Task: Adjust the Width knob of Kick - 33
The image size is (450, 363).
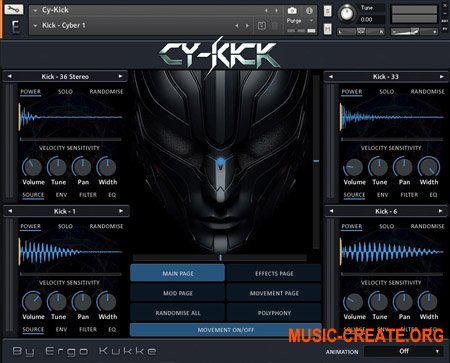Action: (x=429, y=167)
